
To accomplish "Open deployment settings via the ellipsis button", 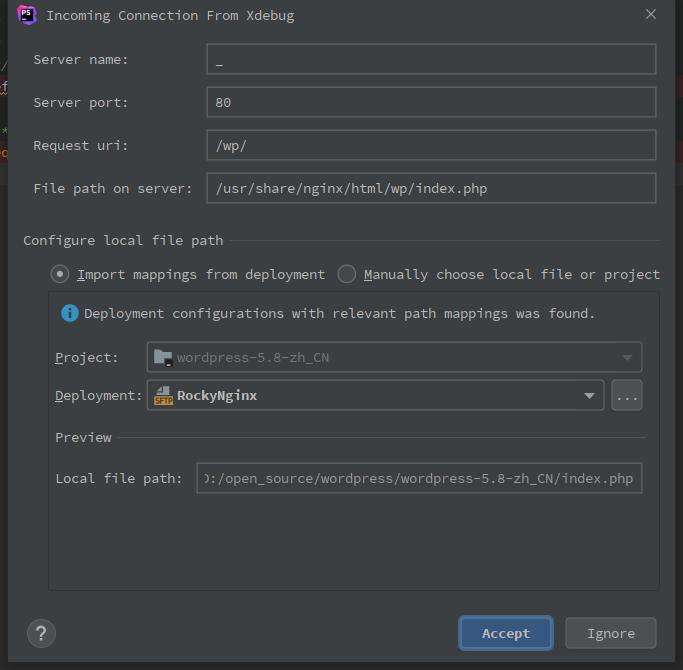I will [x=627, y=396].
